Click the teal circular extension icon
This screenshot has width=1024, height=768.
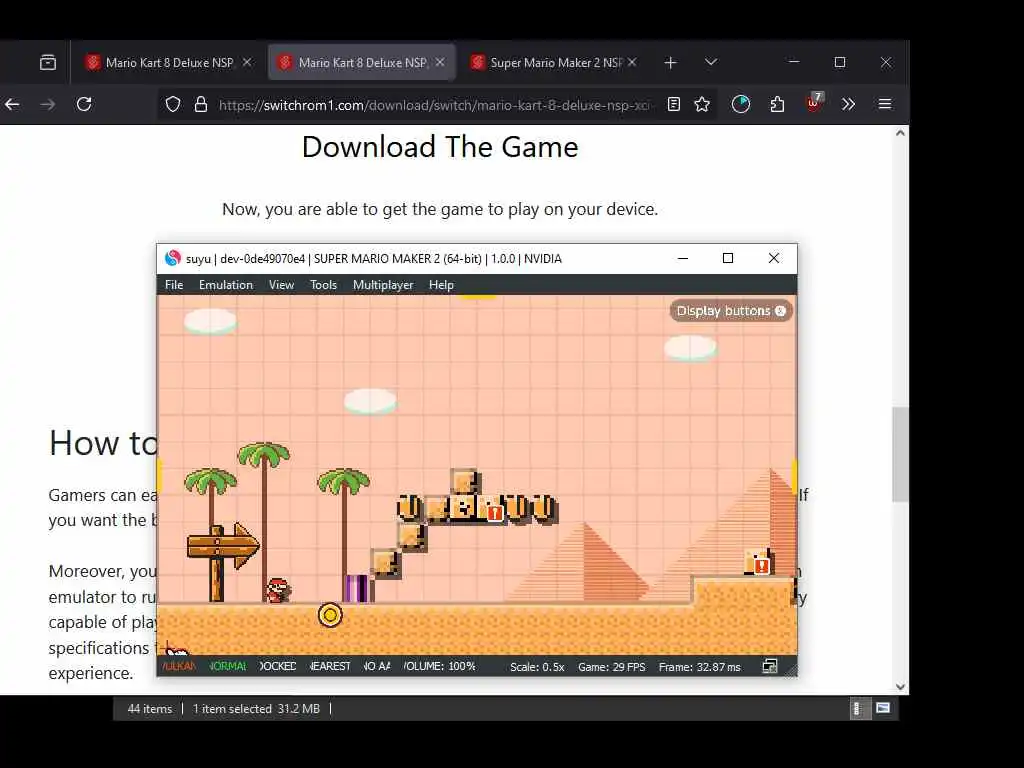click(x=741, y=104)
